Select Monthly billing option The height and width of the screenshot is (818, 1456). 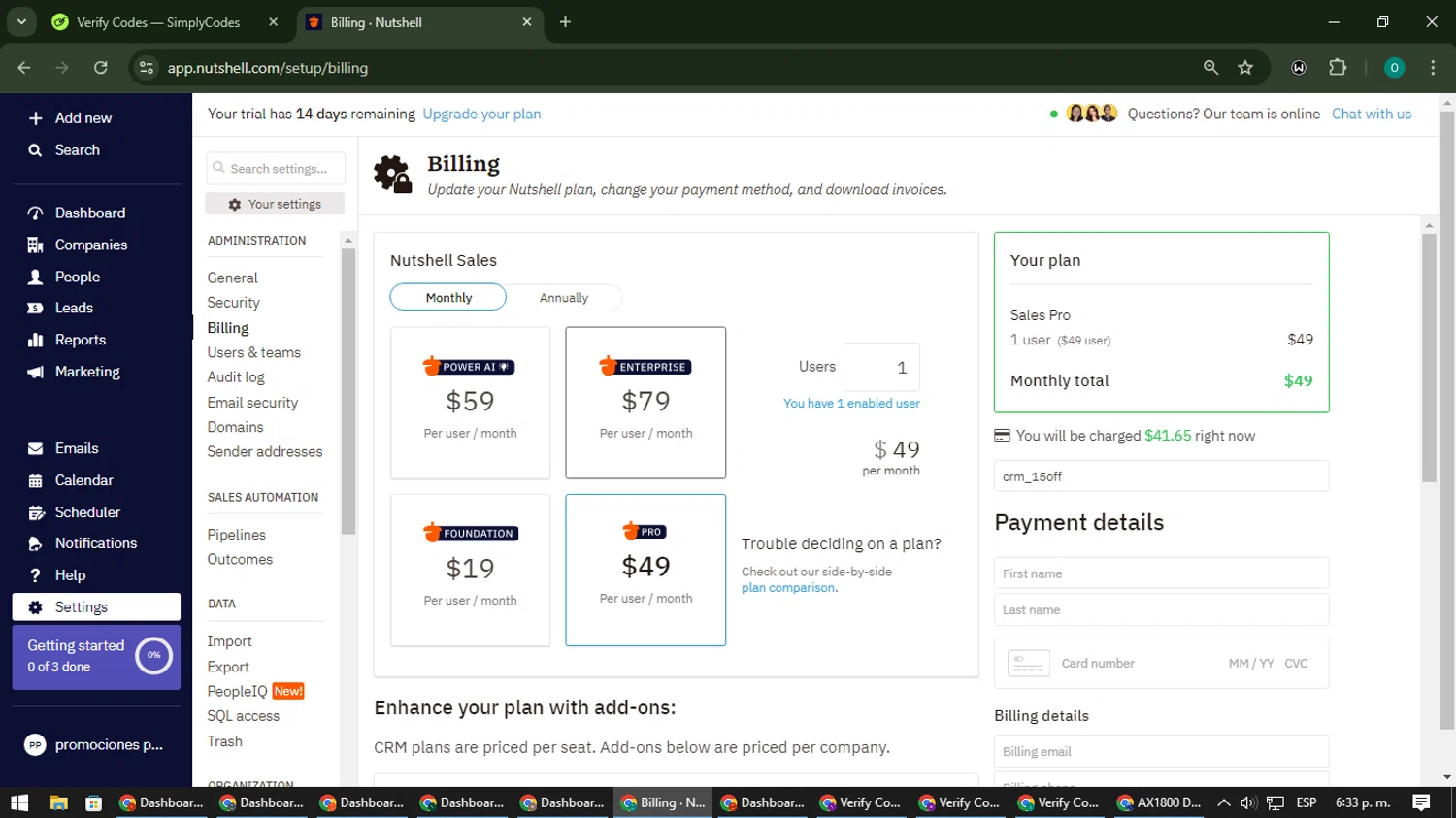click(448, 298)
